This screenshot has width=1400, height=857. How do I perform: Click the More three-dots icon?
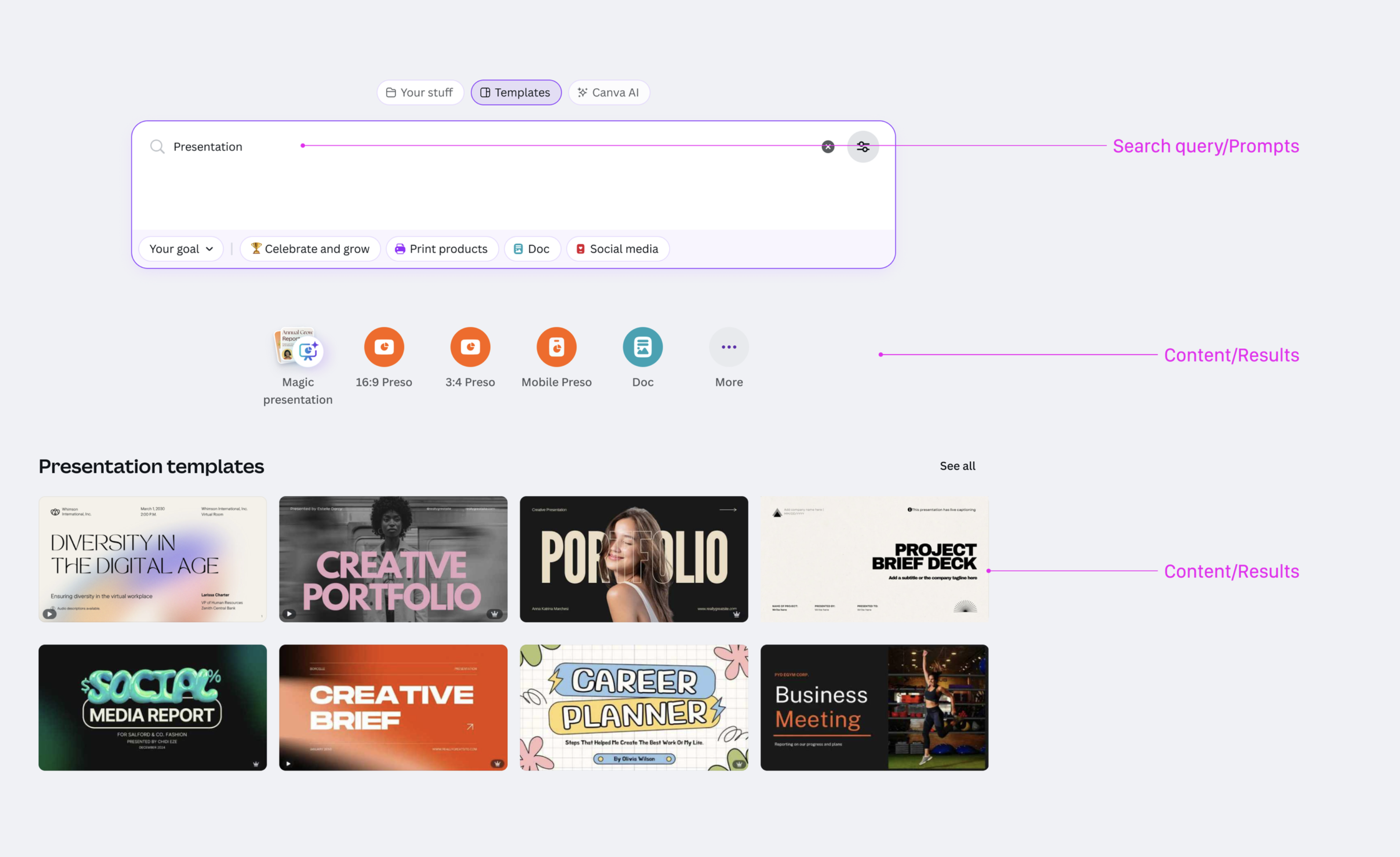point(729,347)
